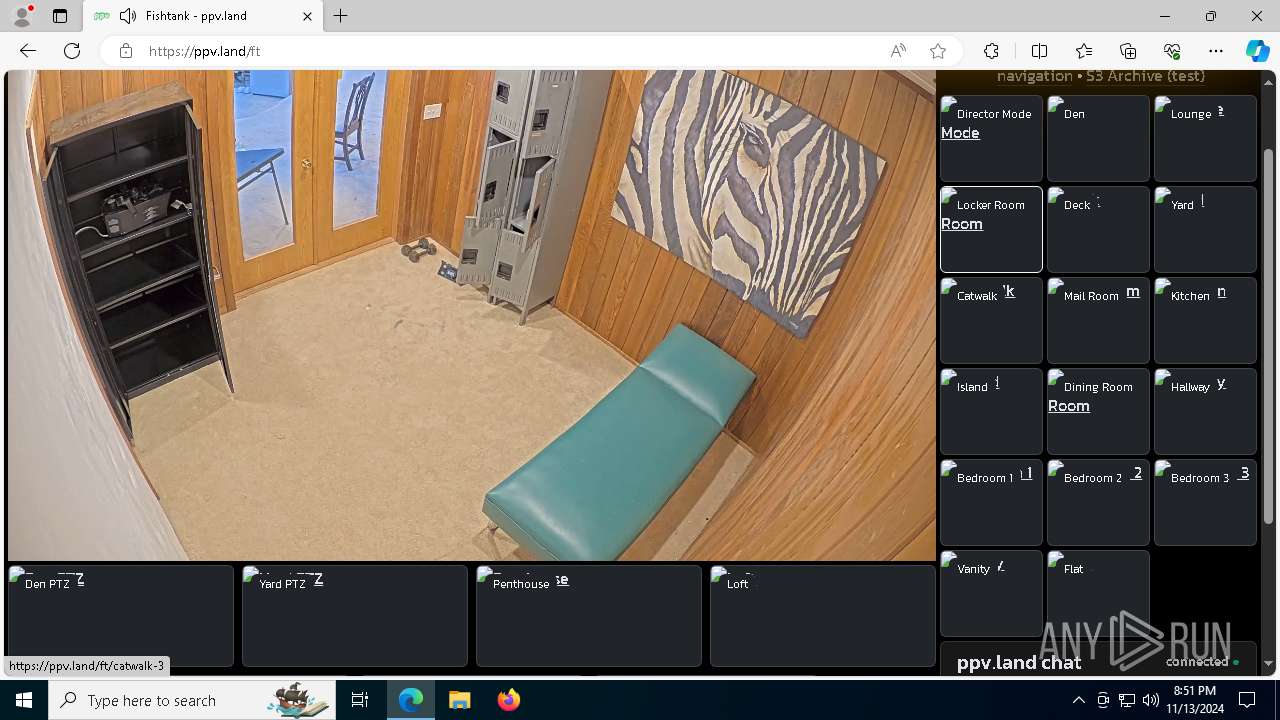Open the browser Extensions menu
The width and height of the screenshot is (1280, 720).
991,51
